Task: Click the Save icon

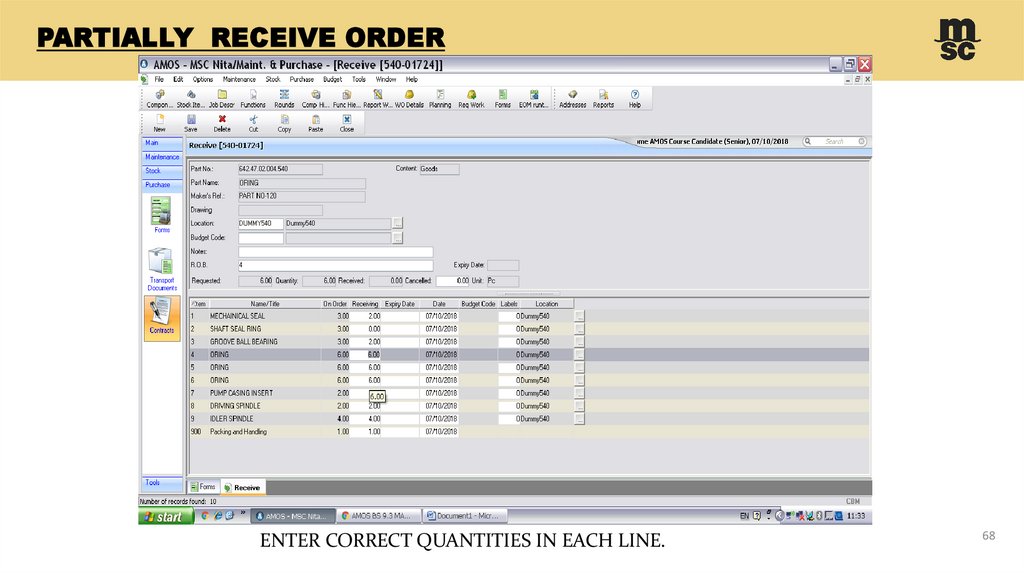Action: 191,123
